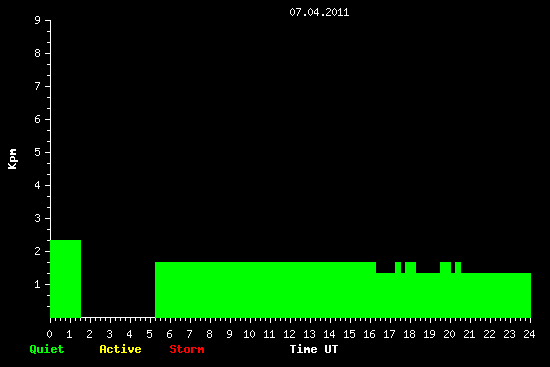Click the red Storm legend label
This screenshot has width=550, height=367.
pyautogui.click(x=187, y=349)
